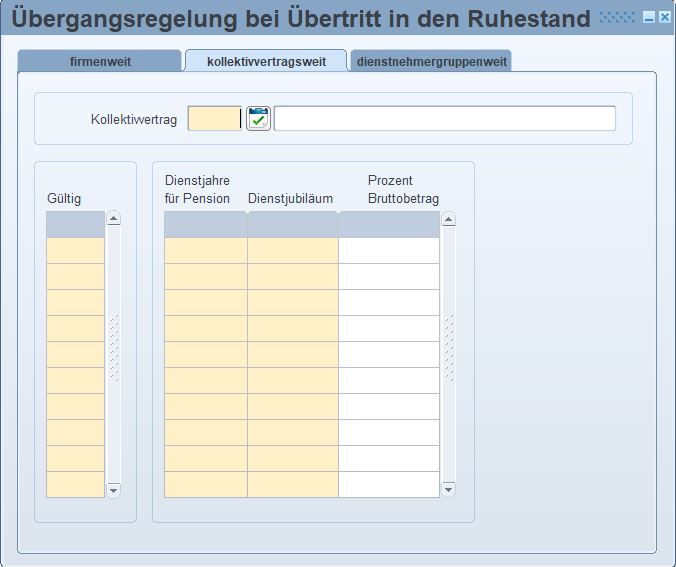Click first Prozent Bruttobetrag cell
The width and height of the screenshot is (676, 567).
point(388,250)
